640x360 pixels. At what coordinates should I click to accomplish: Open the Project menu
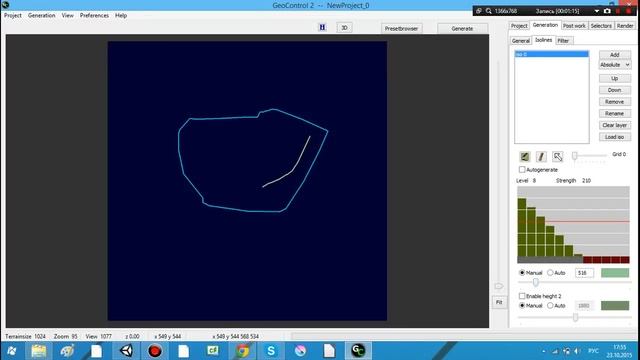click(13, 15)
